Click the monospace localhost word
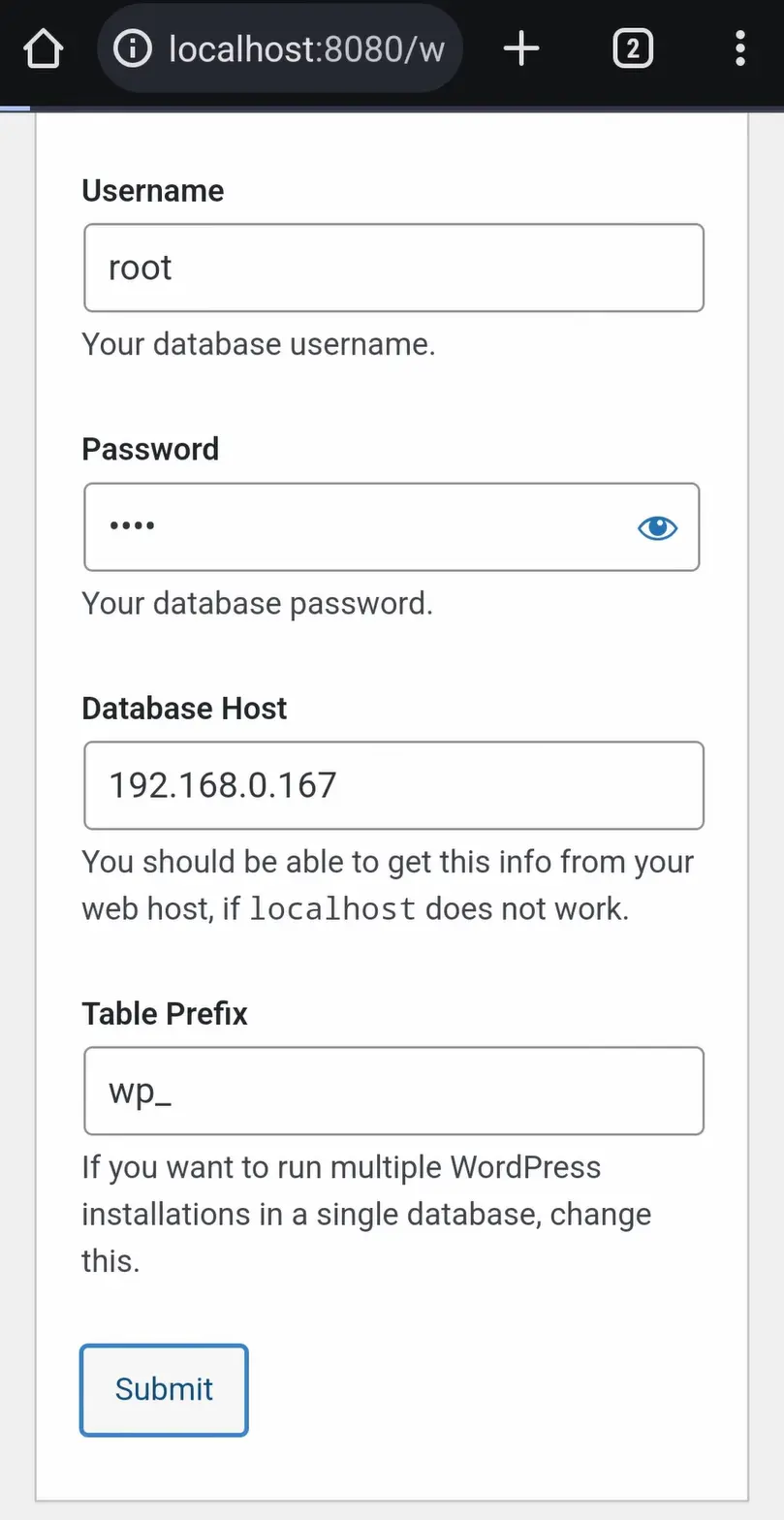Image resolution: width=784 pixels, height=1520 pixels. (332, 909)
